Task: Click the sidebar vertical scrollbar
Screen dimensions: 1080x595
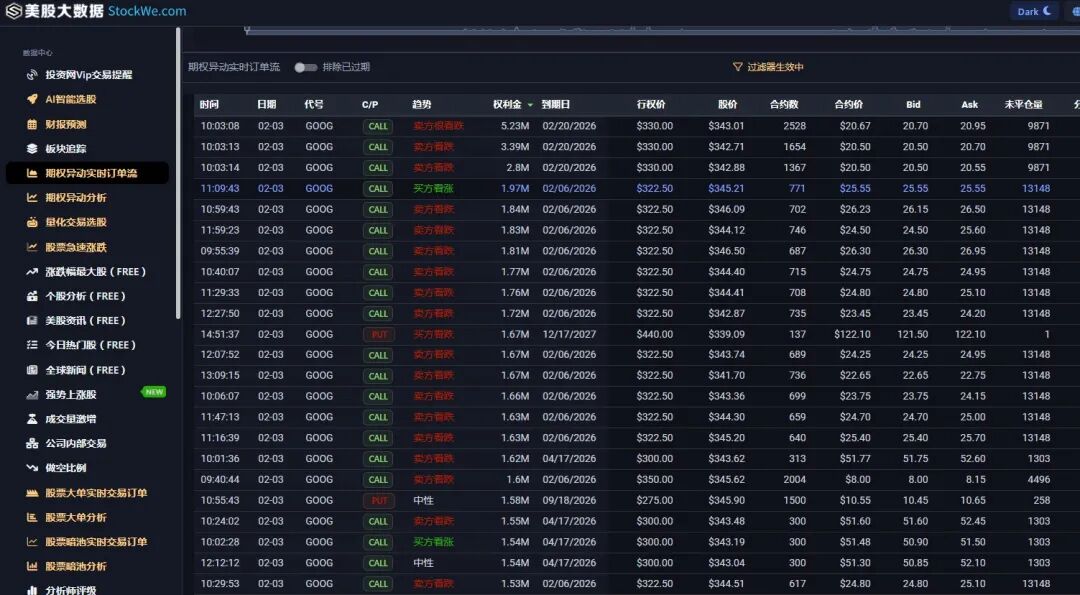Action: click(x=178, y=172)
